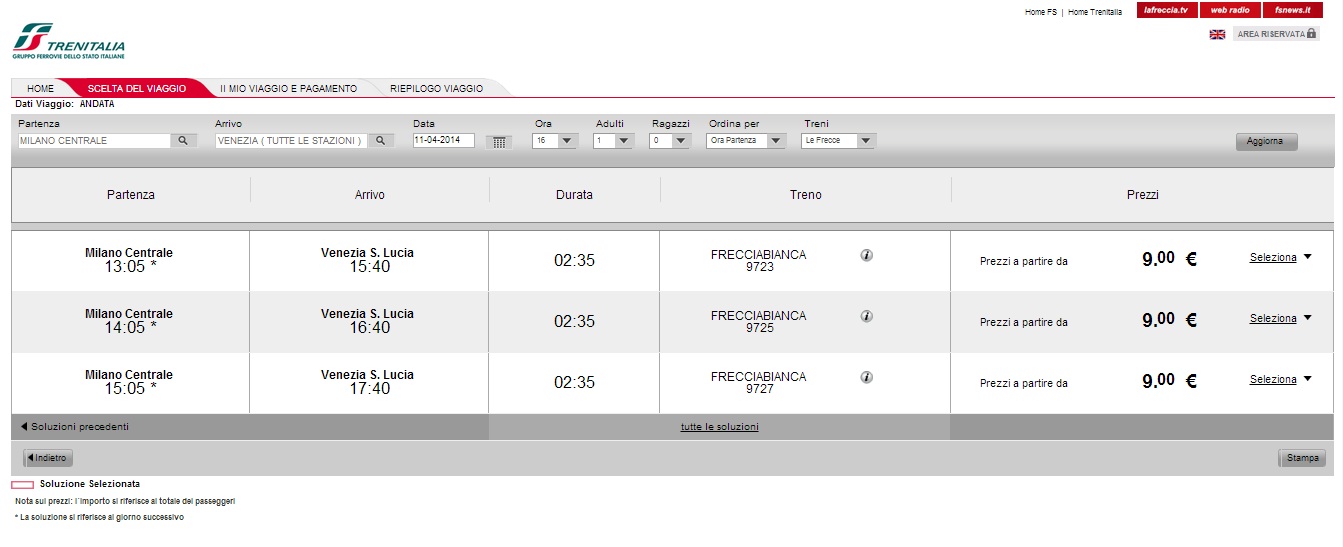Click the Stampa print button

(x=1302, y=458)
